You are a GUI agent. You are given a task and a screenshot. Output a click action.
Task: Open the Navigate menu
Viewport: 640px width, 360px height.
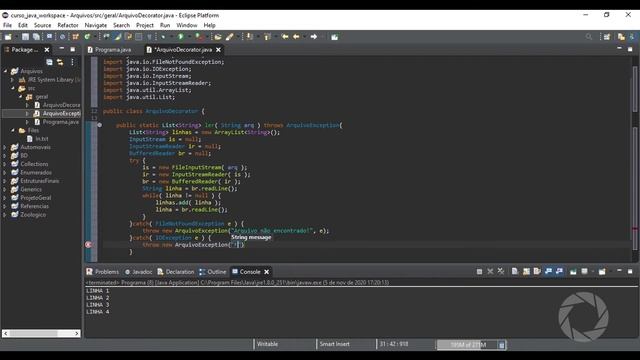(96, 25)
